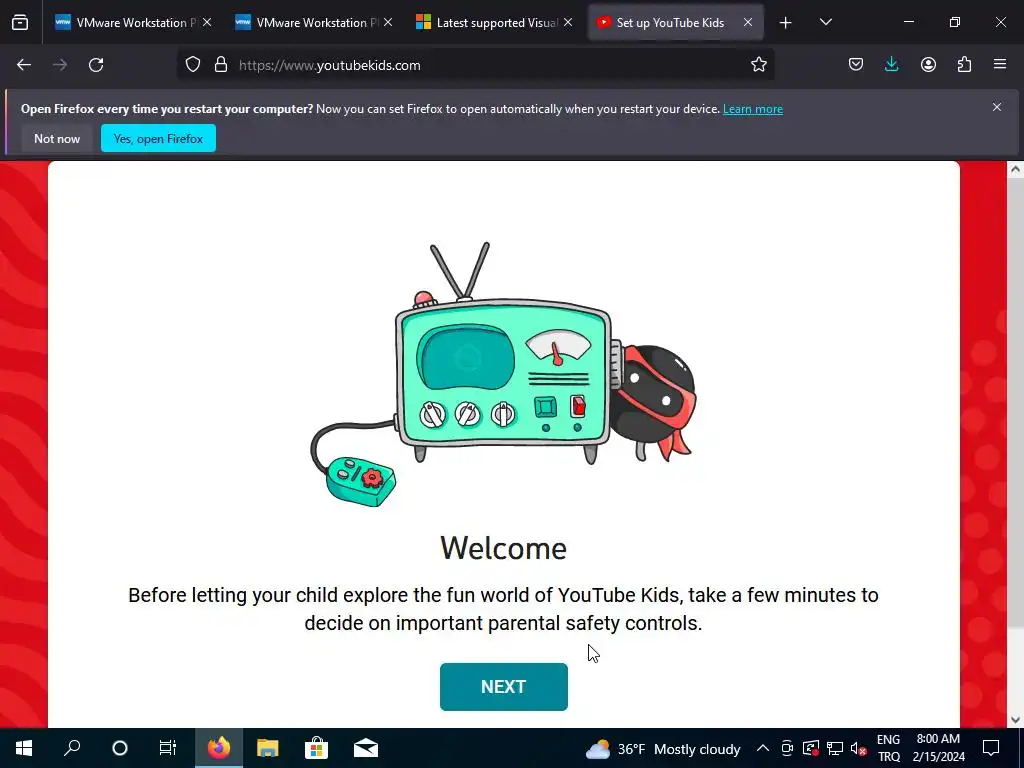Open the Mail app from taskbar
1024x768 pixels.
click(x=366, y=748)
